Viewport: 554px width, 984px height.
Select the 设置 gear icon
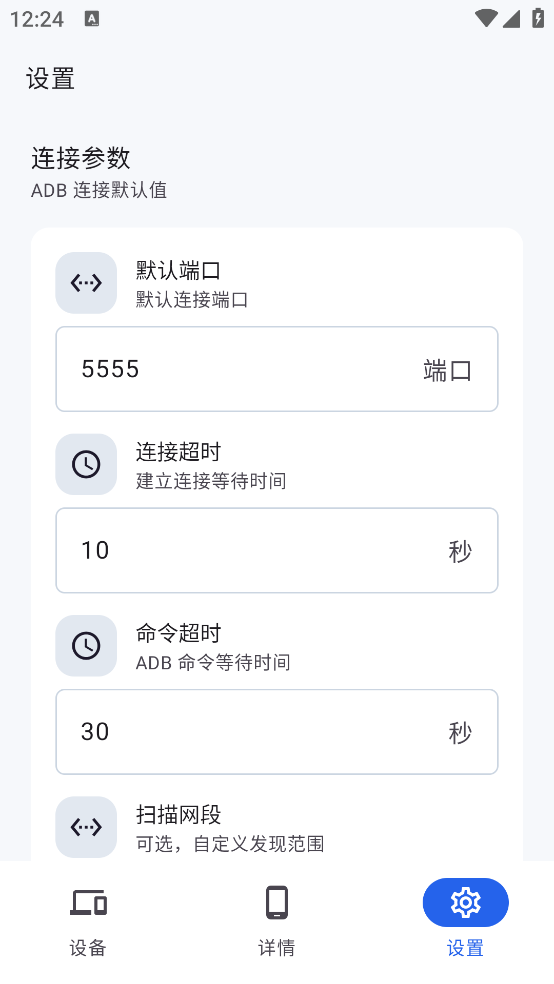(x=466, y=902)
